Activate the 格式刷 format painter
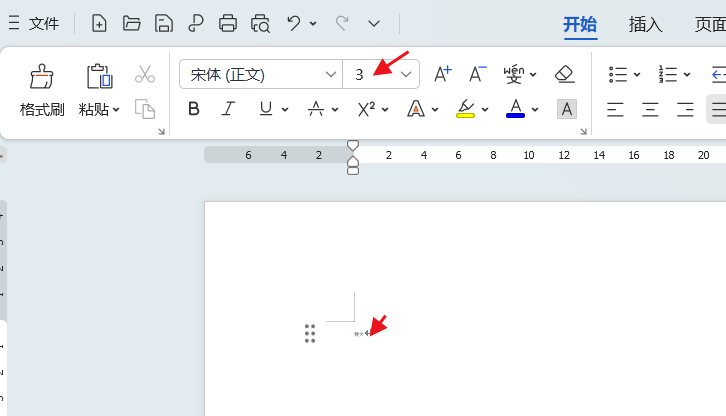Image resolution: width=726 pixels, height=416 pixels. pyautogui.click(x=42, y=90)
